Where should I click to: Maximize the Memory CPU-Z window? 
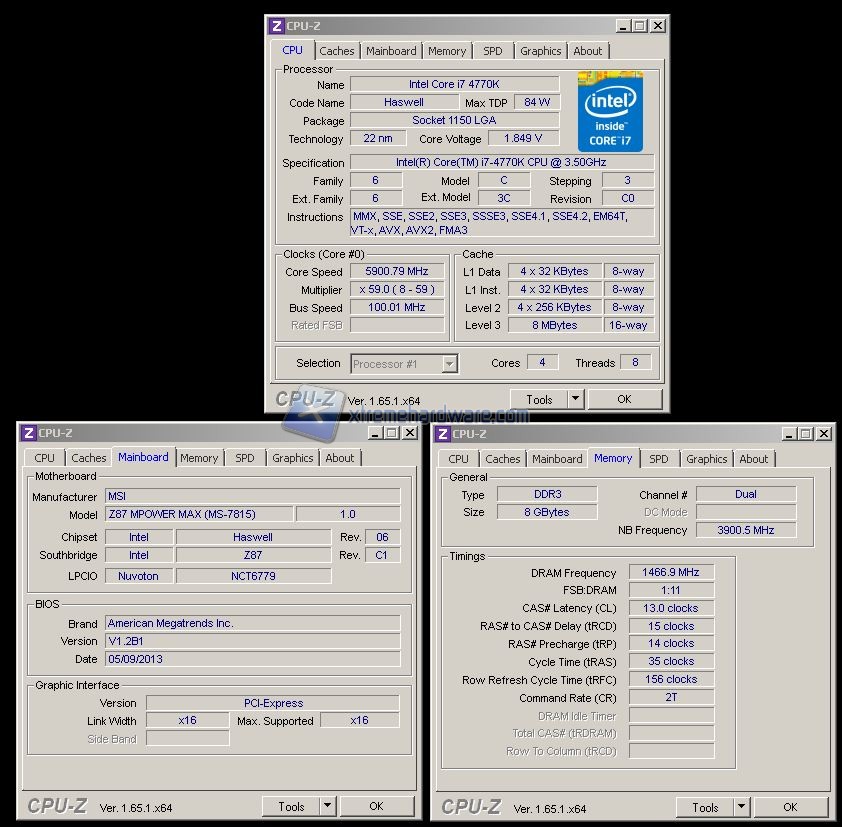(806, 434)
